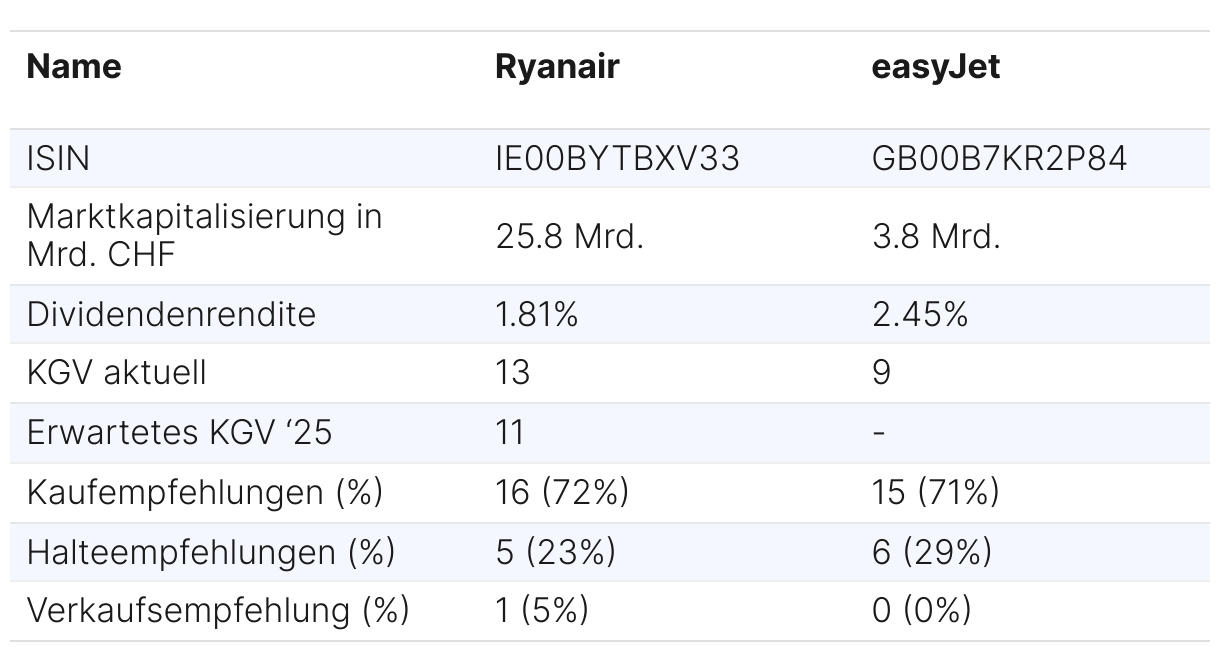Click easyJet's ISIN GB00B7KR2P84

[x=999, y=158]
